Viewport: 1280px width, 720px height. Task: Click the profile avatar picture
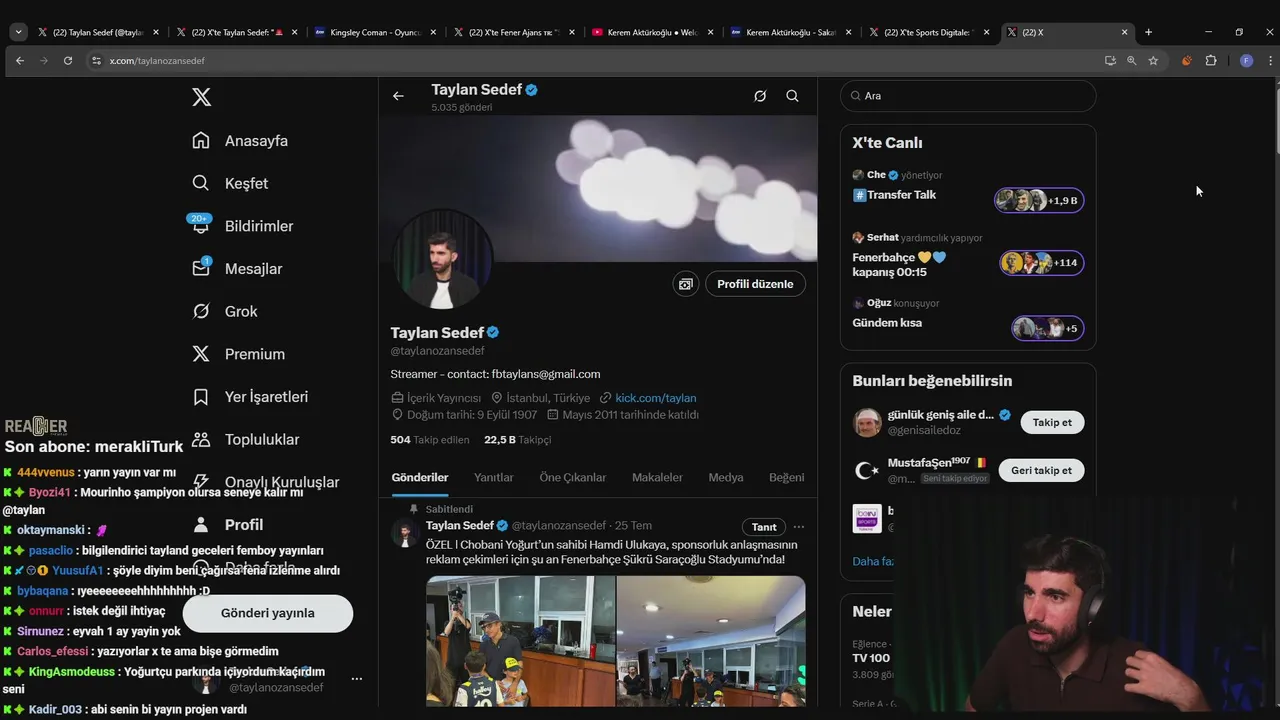[x=440, y=261]
